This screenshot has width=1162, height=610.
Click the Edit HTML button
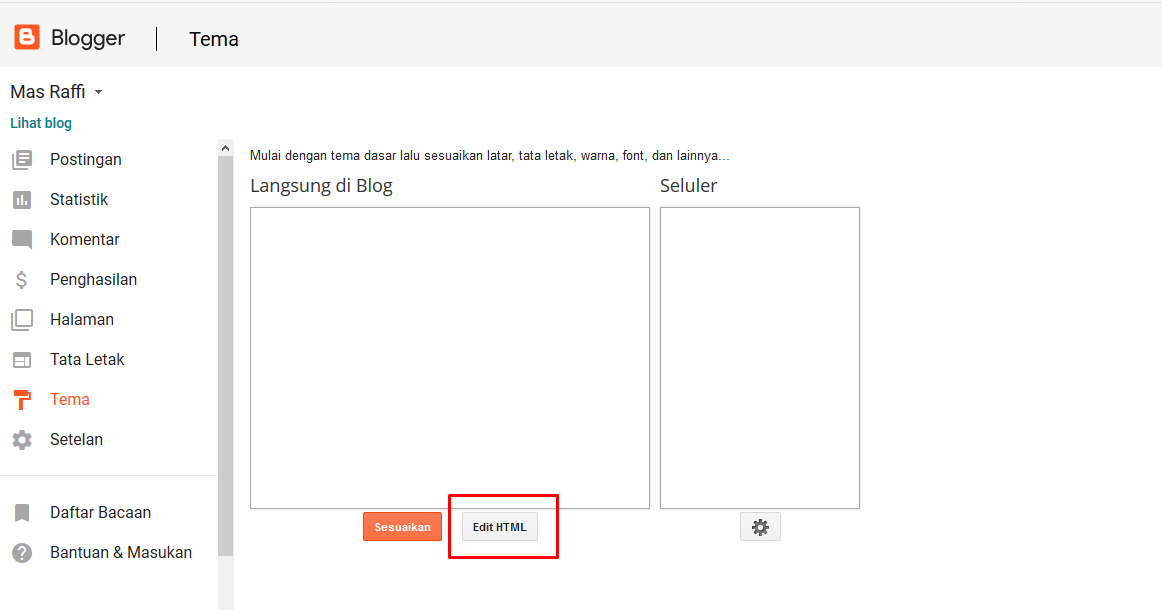coord(499,526)
